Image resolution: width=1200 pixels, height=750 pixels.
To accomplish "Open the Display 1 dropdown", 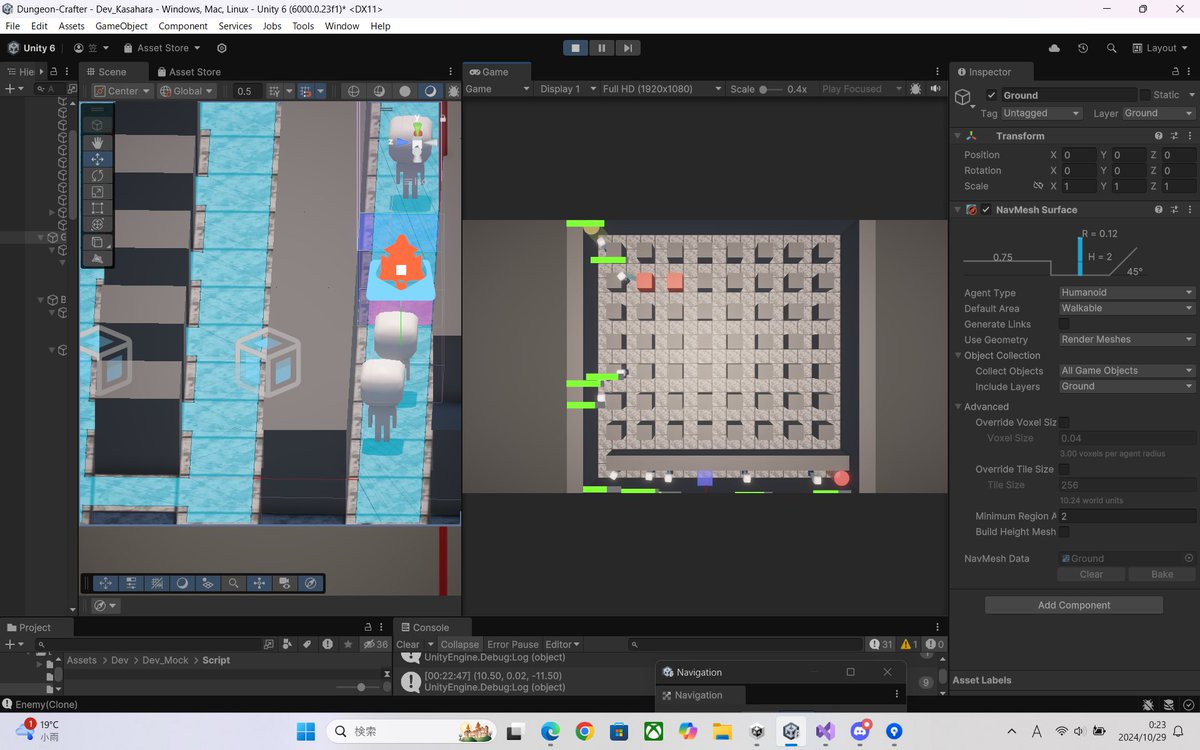I will [x=567, y=89].
